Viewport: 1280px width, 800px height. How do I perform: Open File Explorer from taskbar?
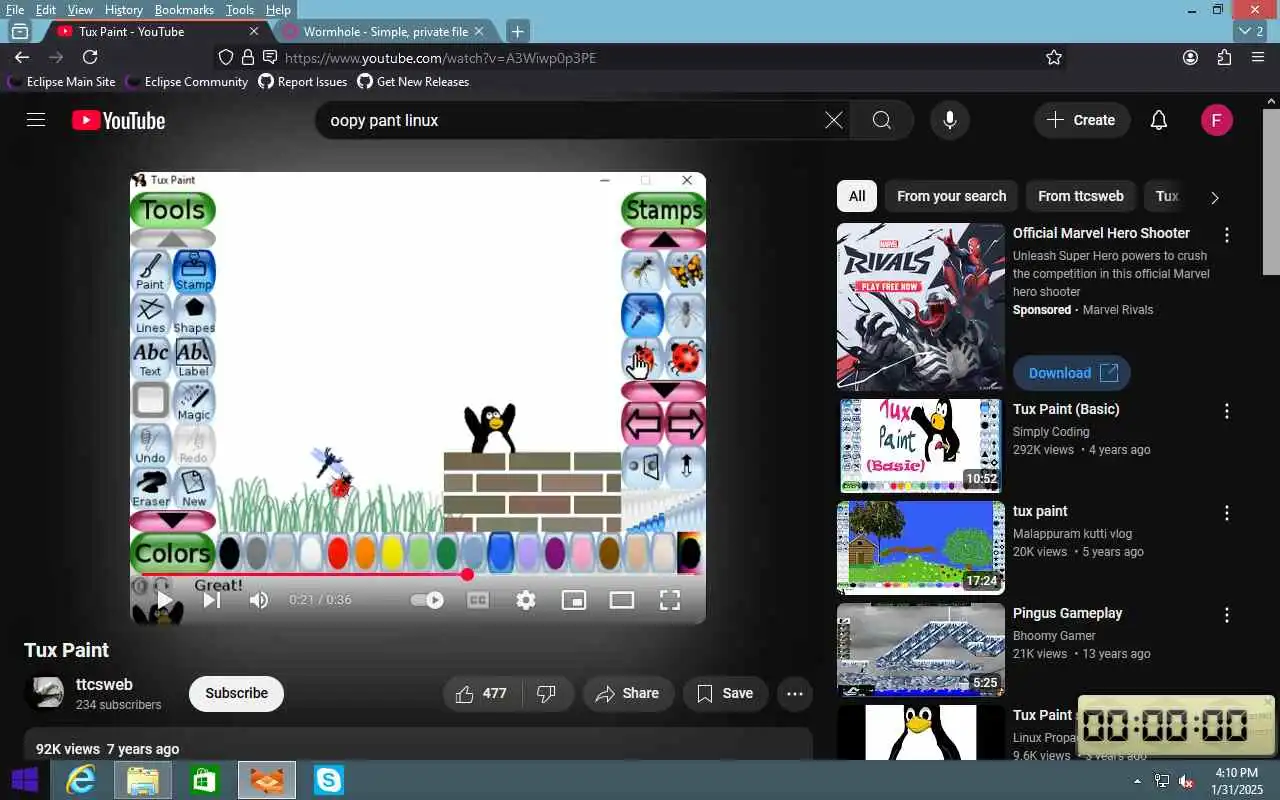[x=142, y=780]
